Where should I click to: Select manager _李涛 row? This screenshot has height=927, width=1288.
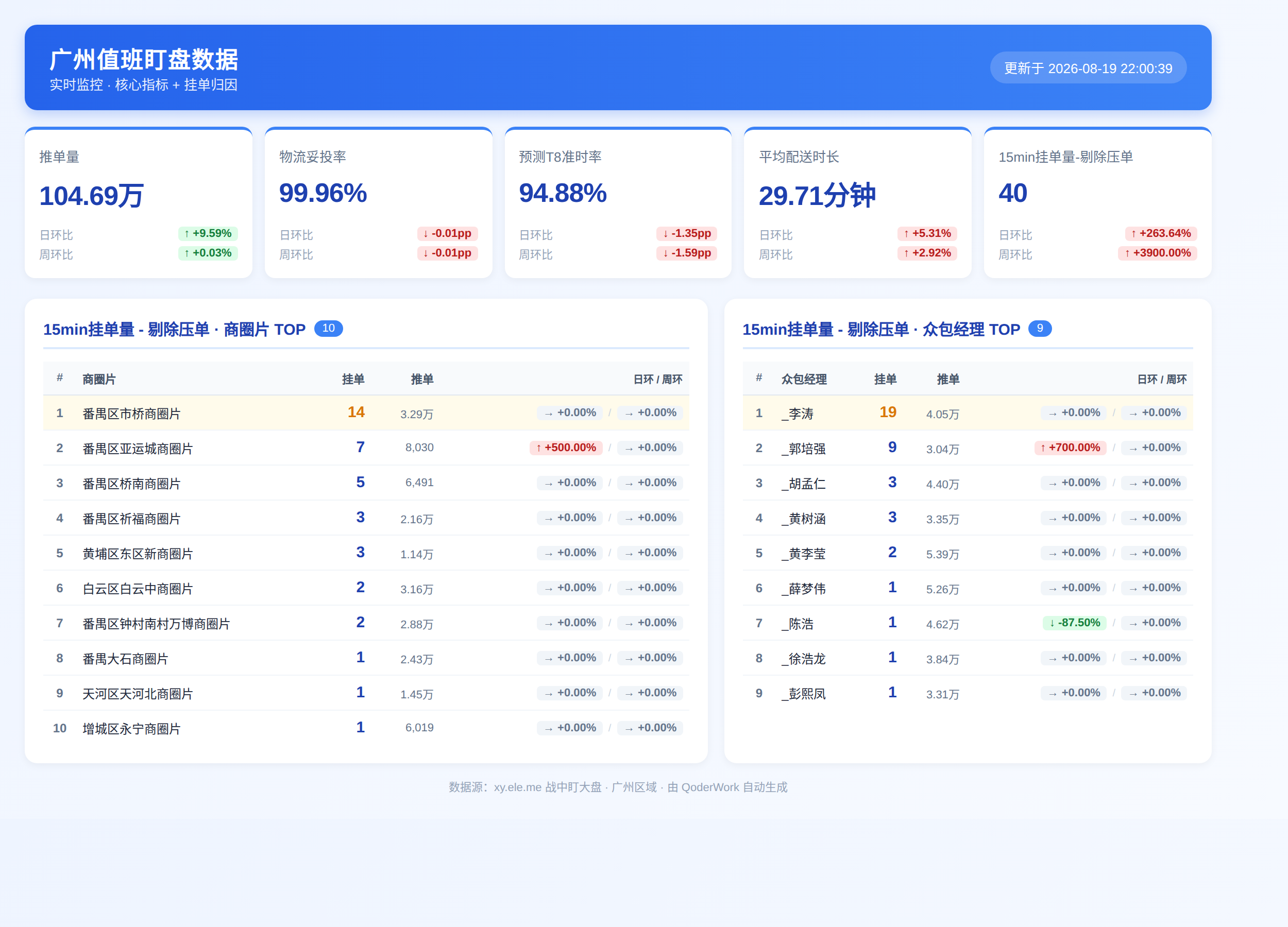pyautogui.click(x=968, y=413)
